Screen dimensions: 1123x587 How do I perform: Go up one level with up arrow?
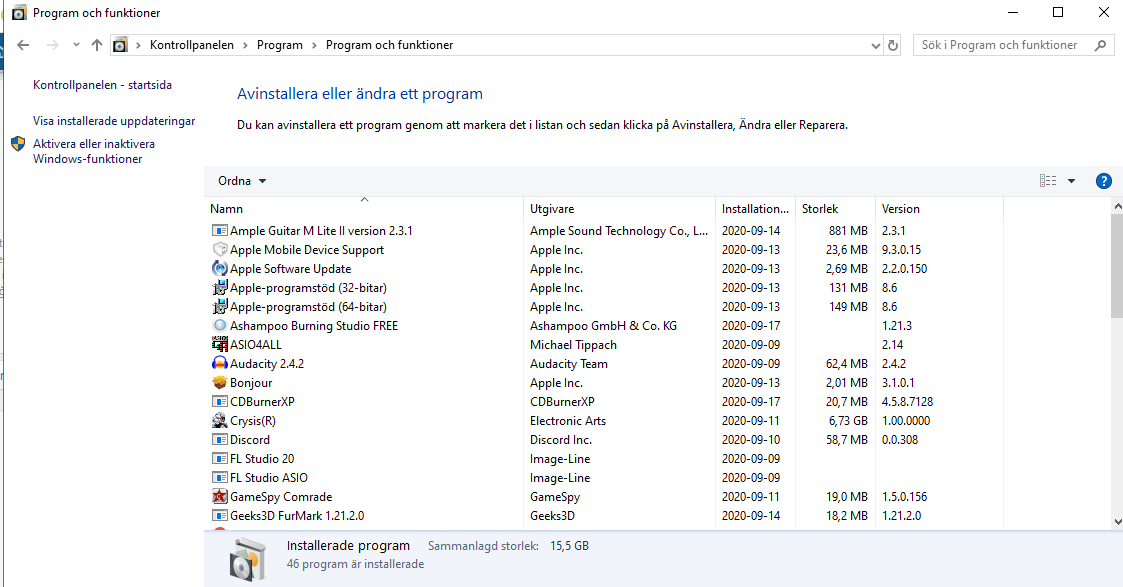click(97, 45)
